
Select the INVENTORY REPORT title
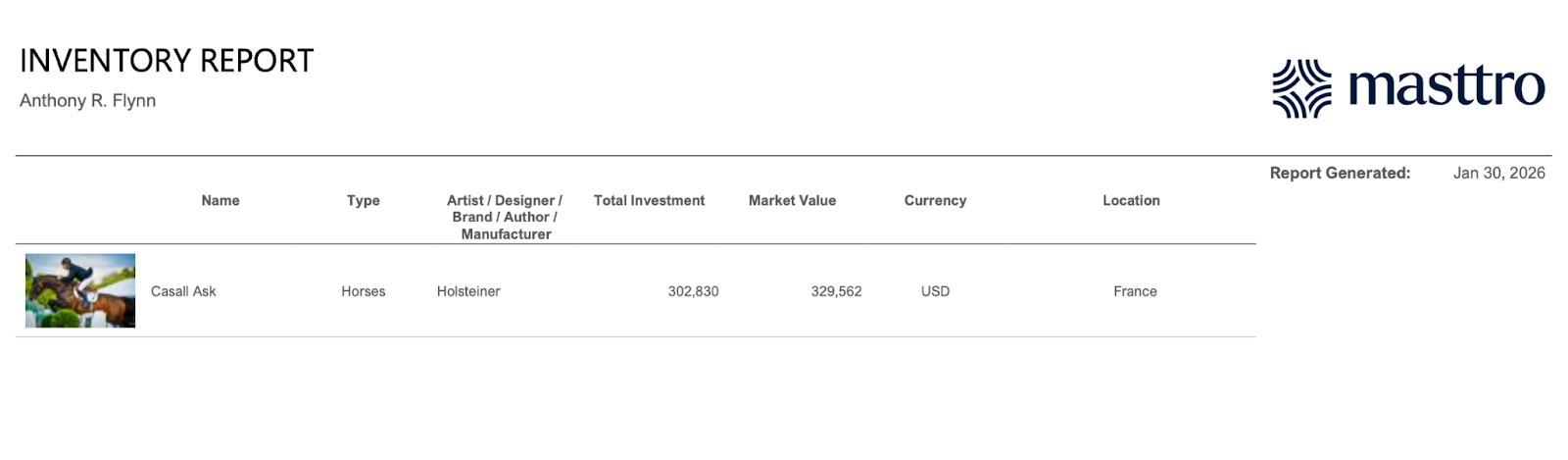click(167, 61)
